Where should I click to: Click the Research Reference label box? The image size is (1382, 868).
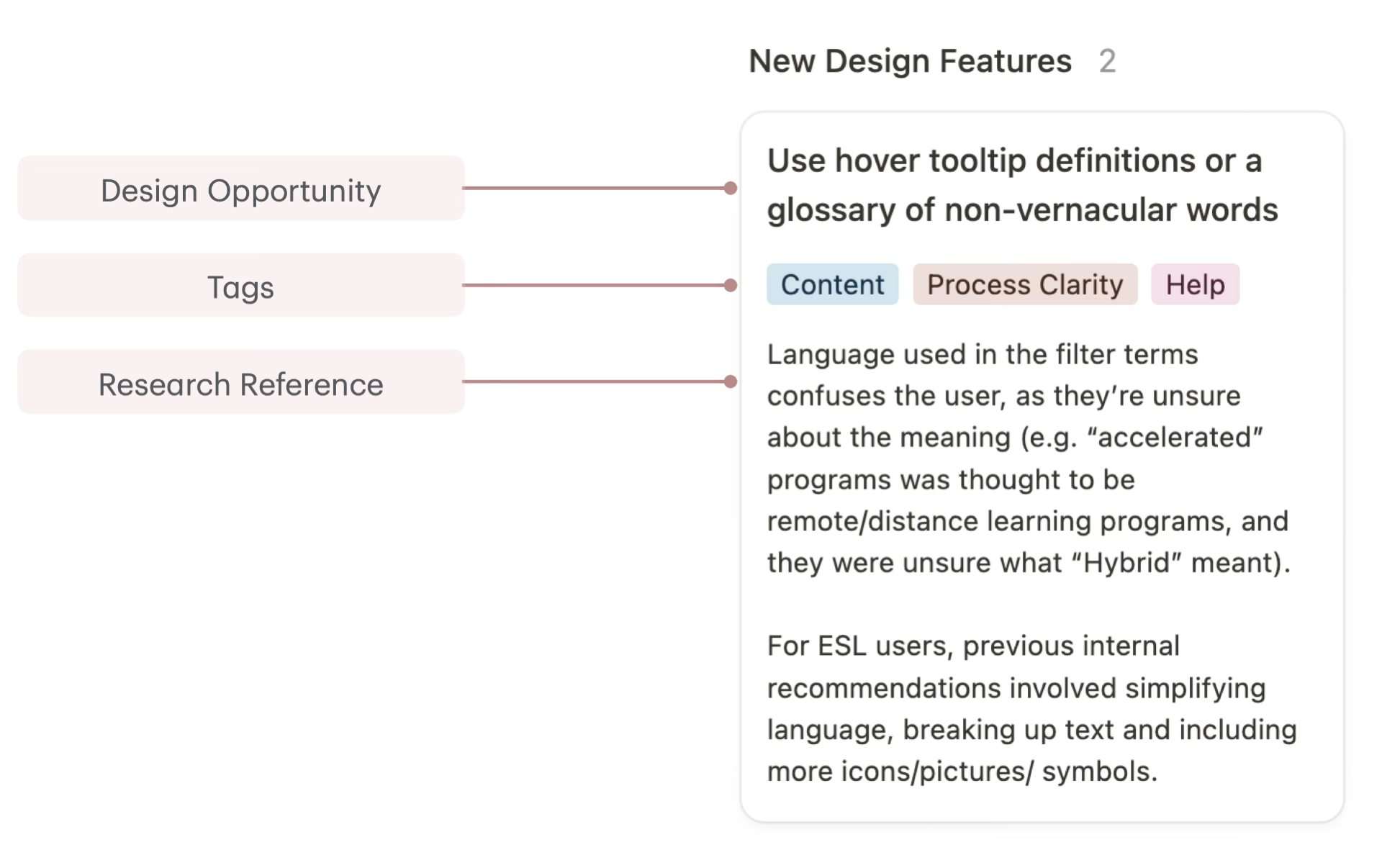(x=240, y=383)
